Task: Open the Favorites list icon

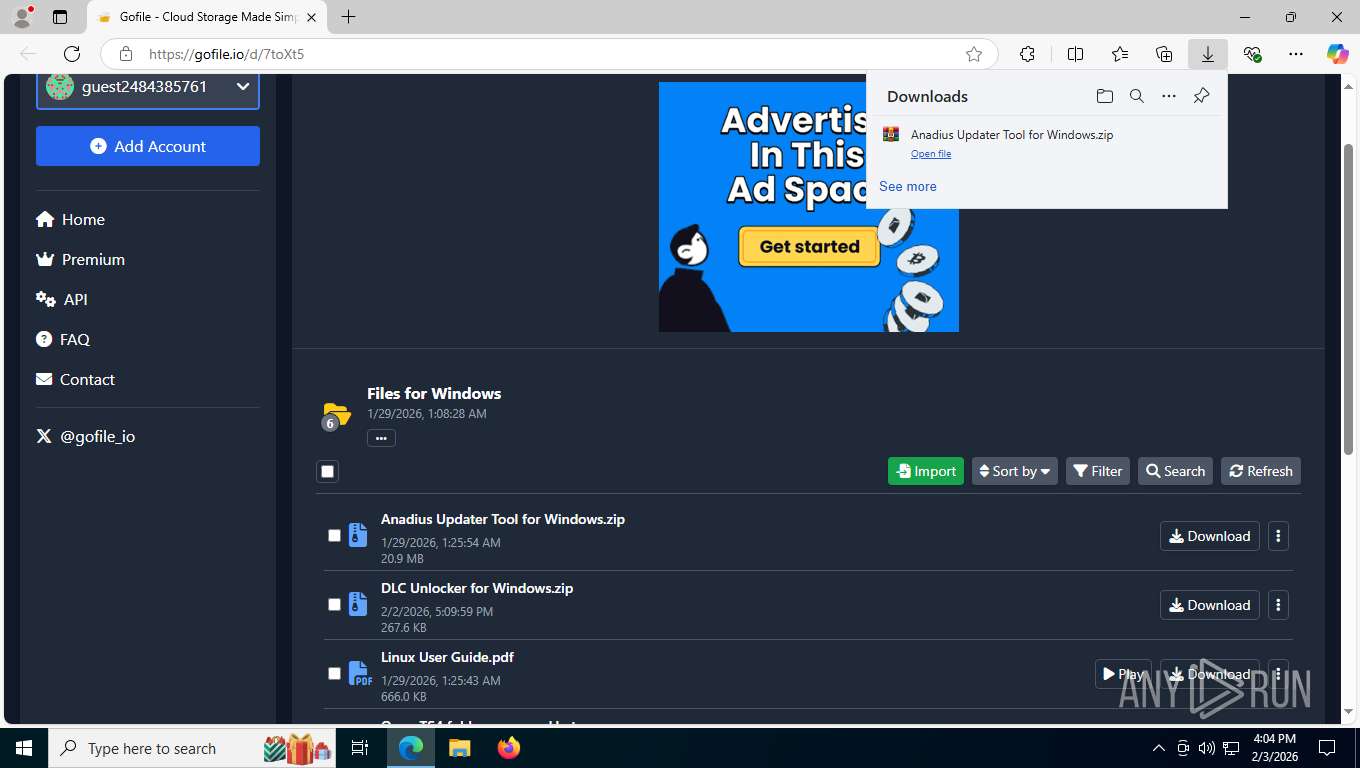Action: pos(1120,54)
